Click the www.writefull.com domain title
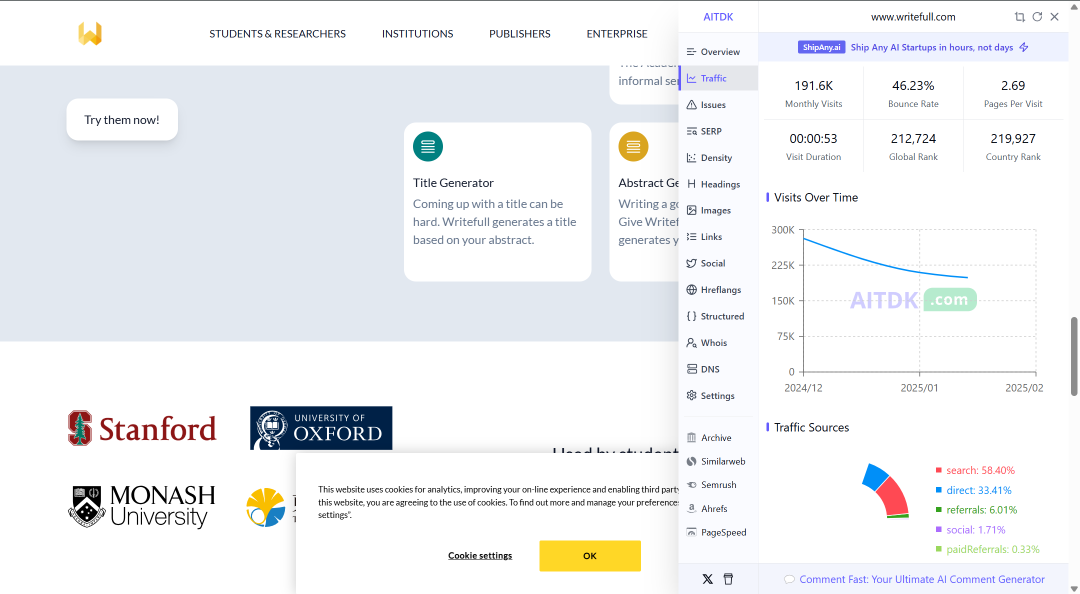The image size is (1080, 594). (x=913, y=17)
